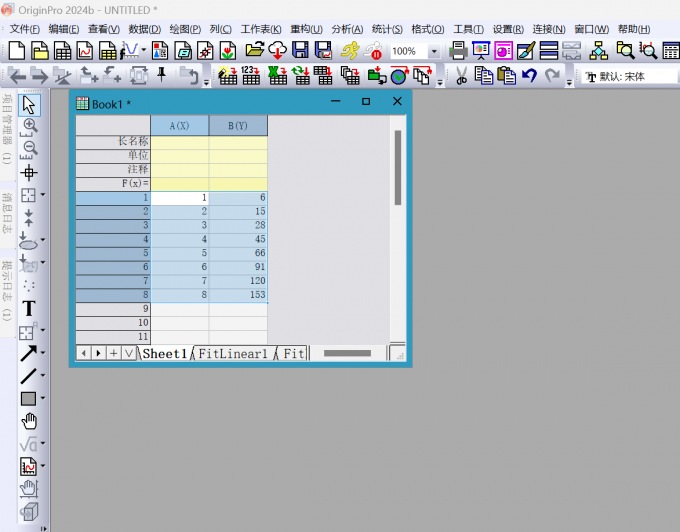Viewport: 680px width, 532px height.
Task: Expand the formula tool dropdown arrow
Action: (43, 443)
